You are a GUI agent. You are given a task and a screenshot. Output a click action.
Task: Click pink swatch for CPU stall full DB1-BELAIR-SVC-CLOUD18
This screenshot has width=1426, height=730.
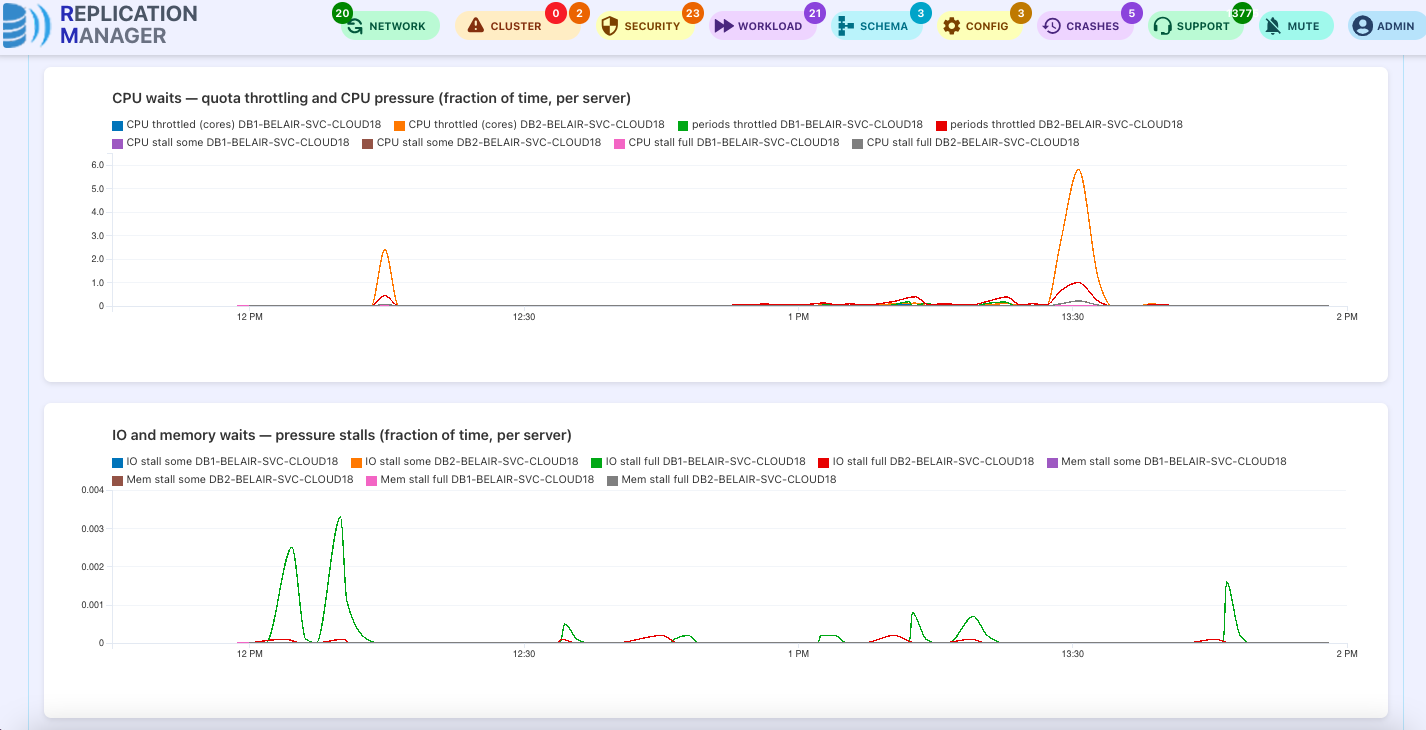pos(619,143)
